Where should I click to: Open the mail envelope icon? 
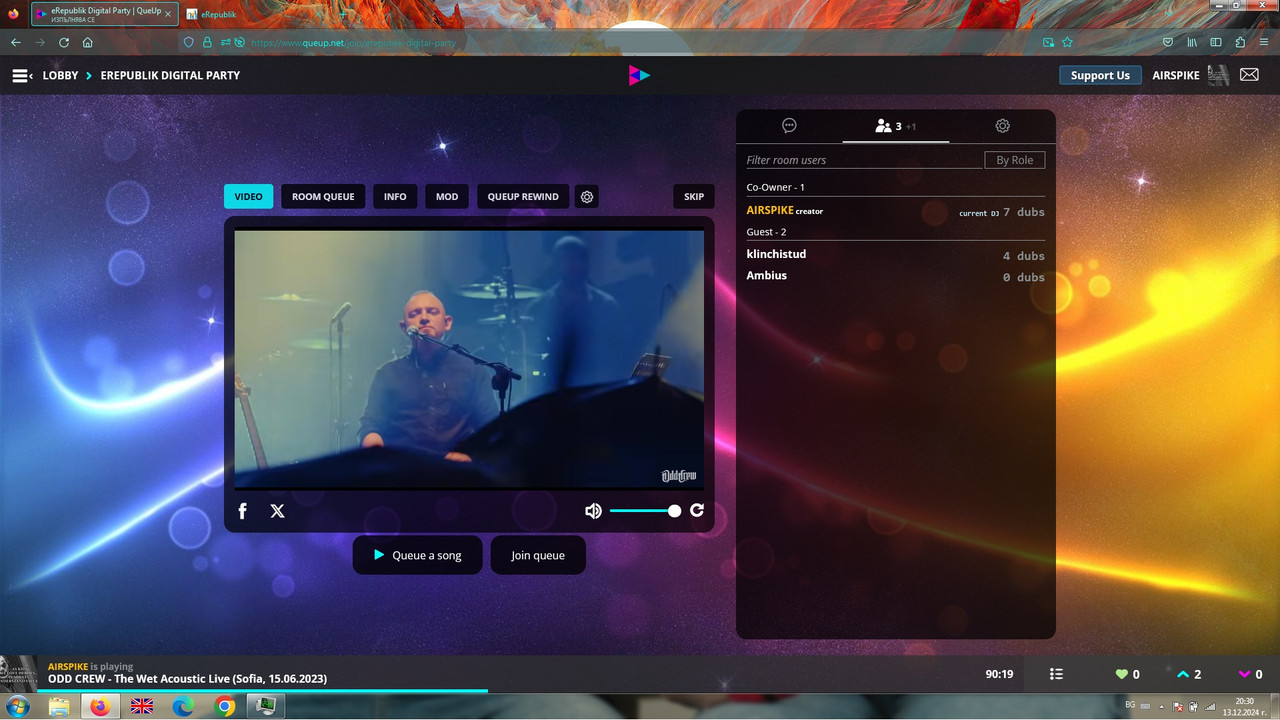[x=1249, y=75]
